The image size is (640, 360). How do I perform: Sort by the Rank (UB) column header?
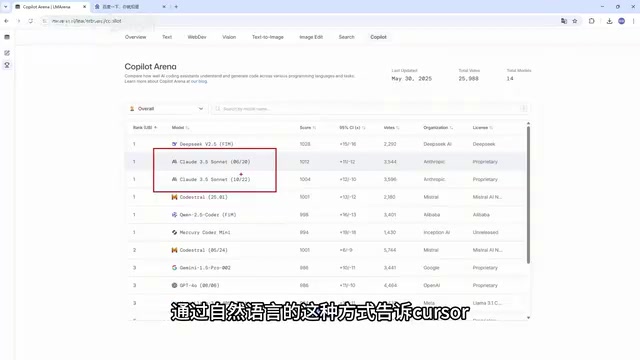pos(144,128)
